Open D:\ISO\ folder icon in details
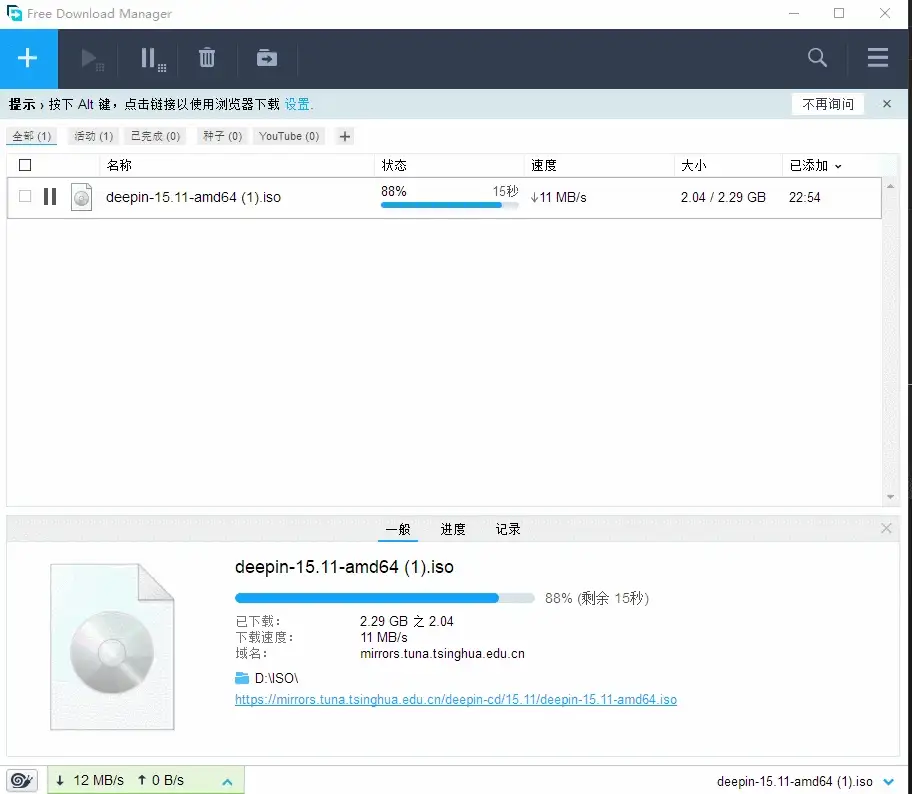This screenshot has width=912, height=794. pyautogui.click(x=241, y=678)
